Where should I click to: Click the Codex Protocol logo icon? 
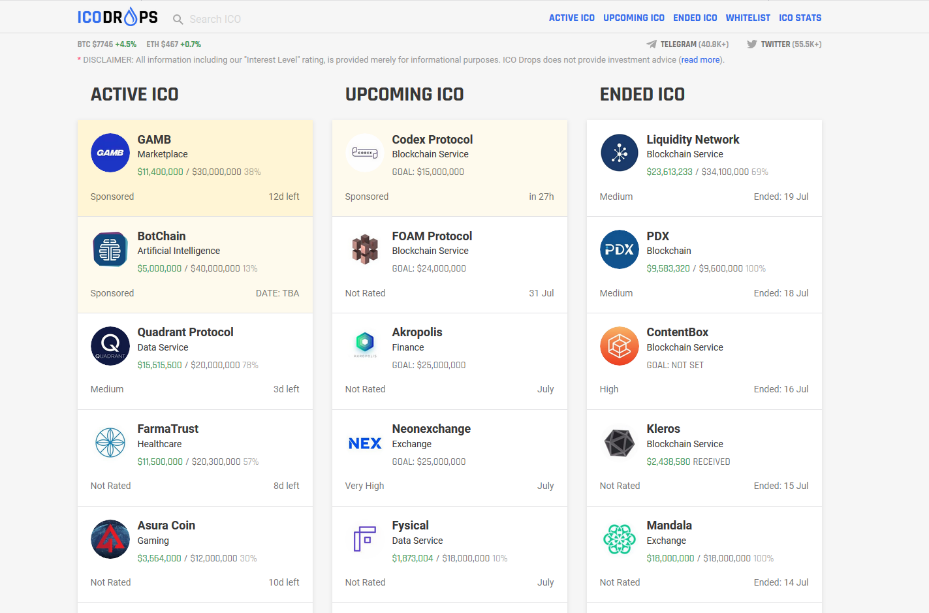tap(365, 153)
